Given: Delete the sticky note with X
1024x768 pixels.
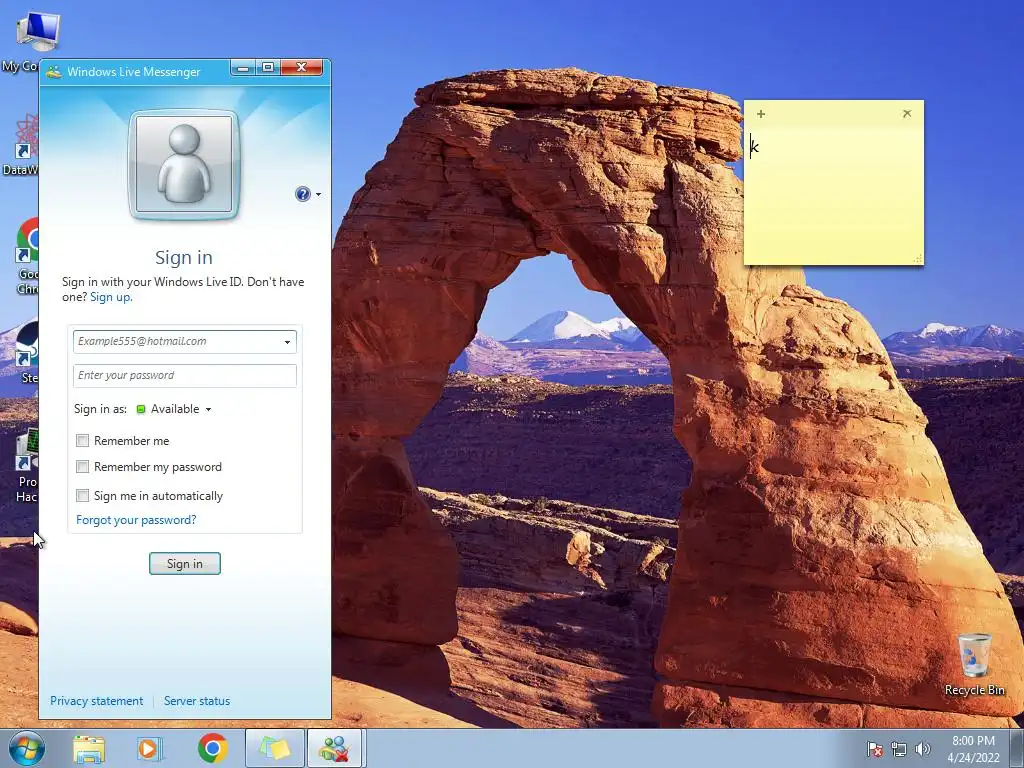Looking at the screenshot, I should tap(907, 114).
